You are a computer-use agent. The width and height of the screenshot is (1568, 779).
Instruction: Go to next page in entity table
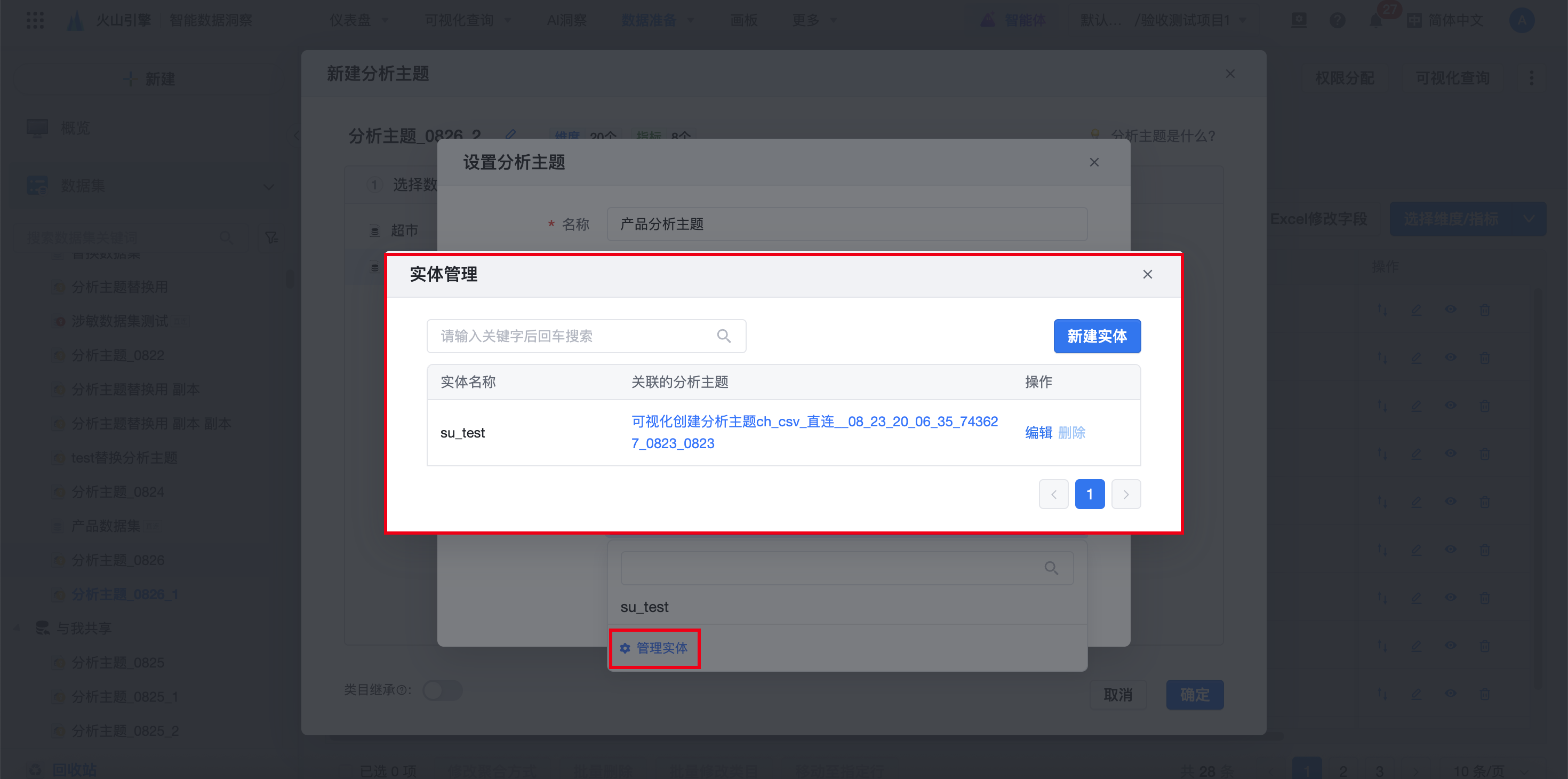pyautogui.click(x=1125, y=494)
